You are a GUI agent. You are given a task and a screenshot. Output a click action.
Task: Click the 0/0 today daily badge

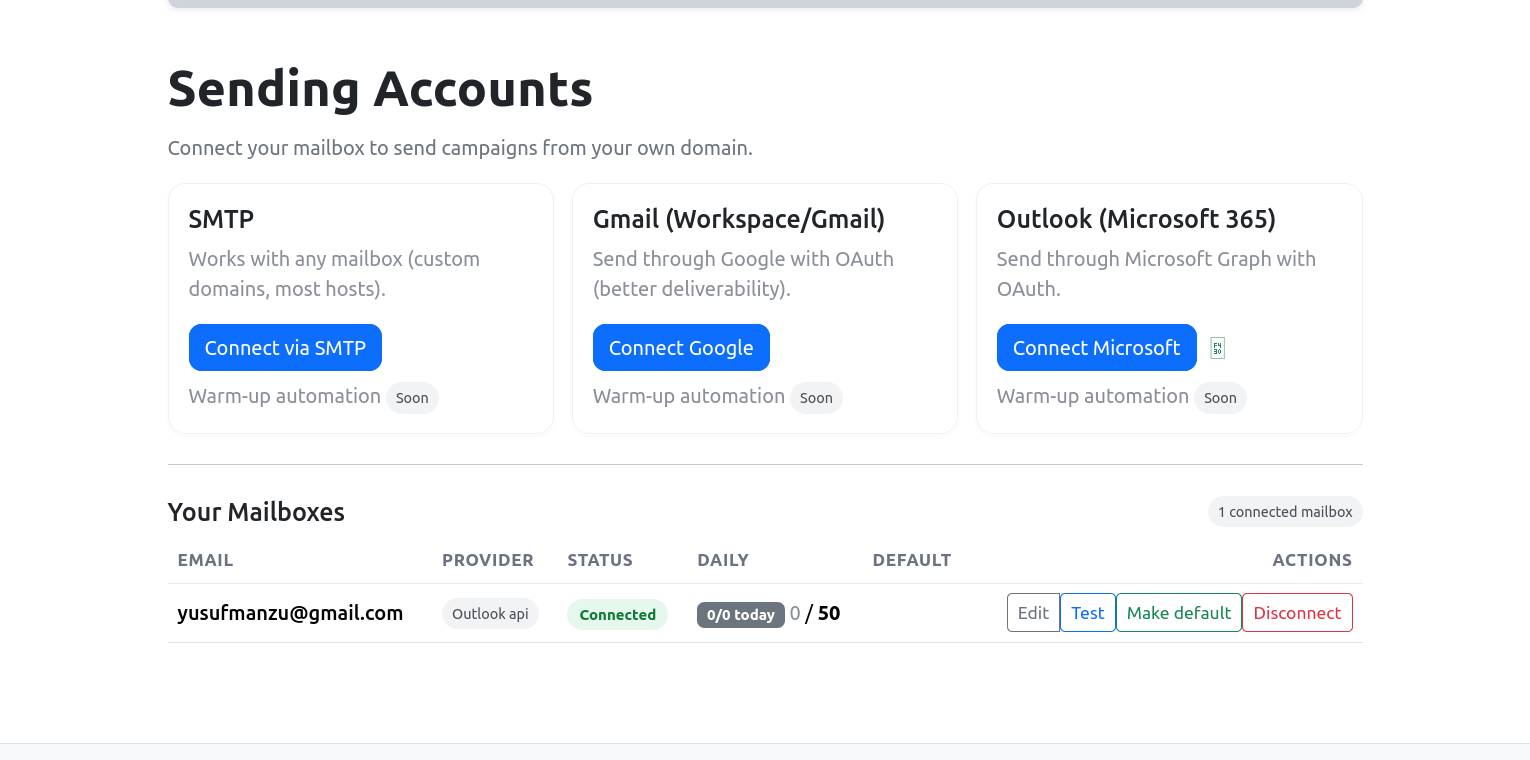click(x=740, y=615)
